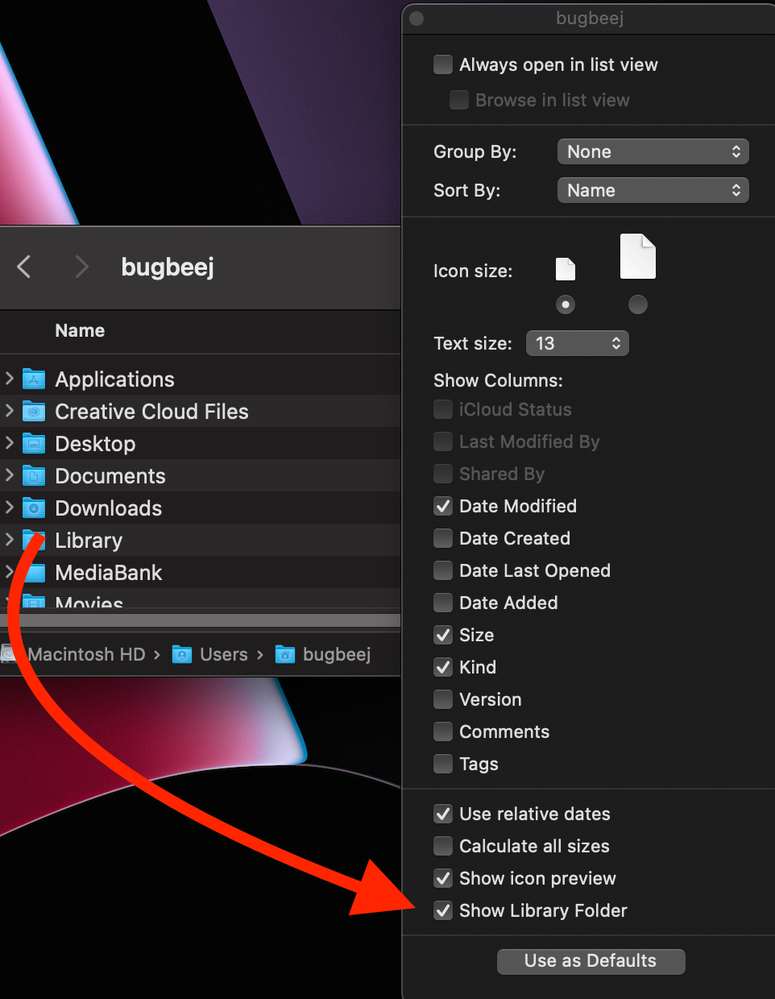Select the Downloads folder icon
Viewport: 775px width, 999px height.
[x=34, y=508]
